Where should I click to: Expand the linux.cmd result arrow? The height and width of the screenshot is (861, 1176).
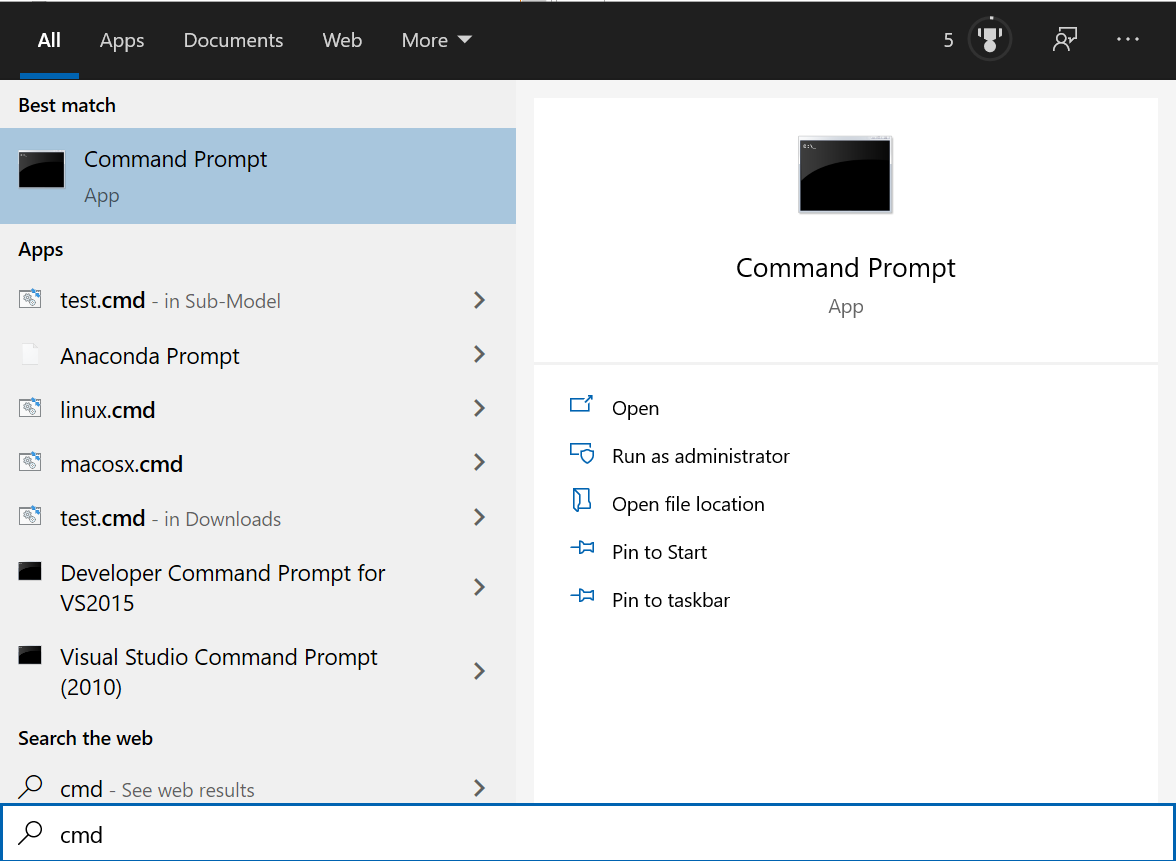(x=479, y=408)
